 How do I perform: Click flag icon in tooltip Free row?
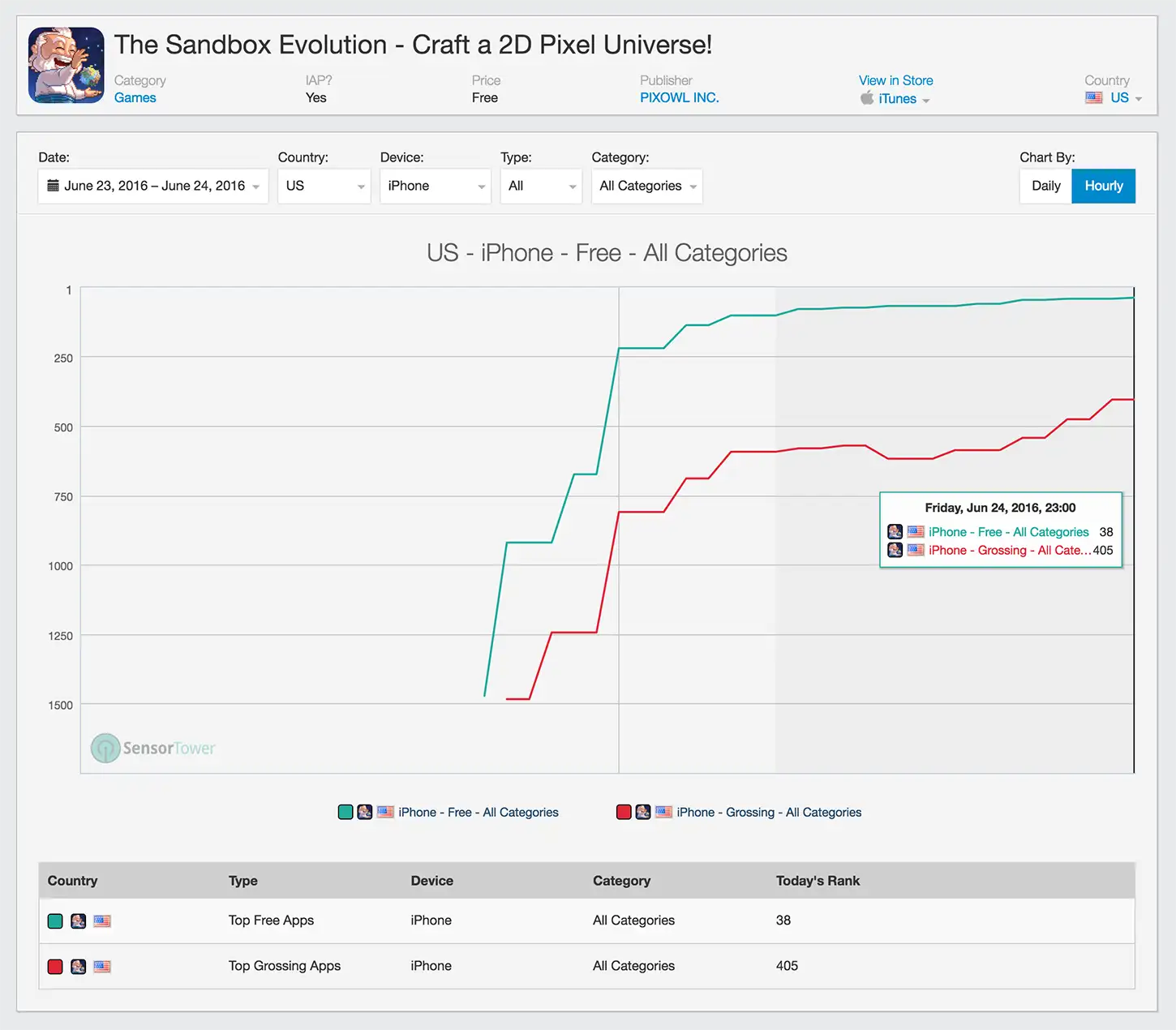coord(916,532)
